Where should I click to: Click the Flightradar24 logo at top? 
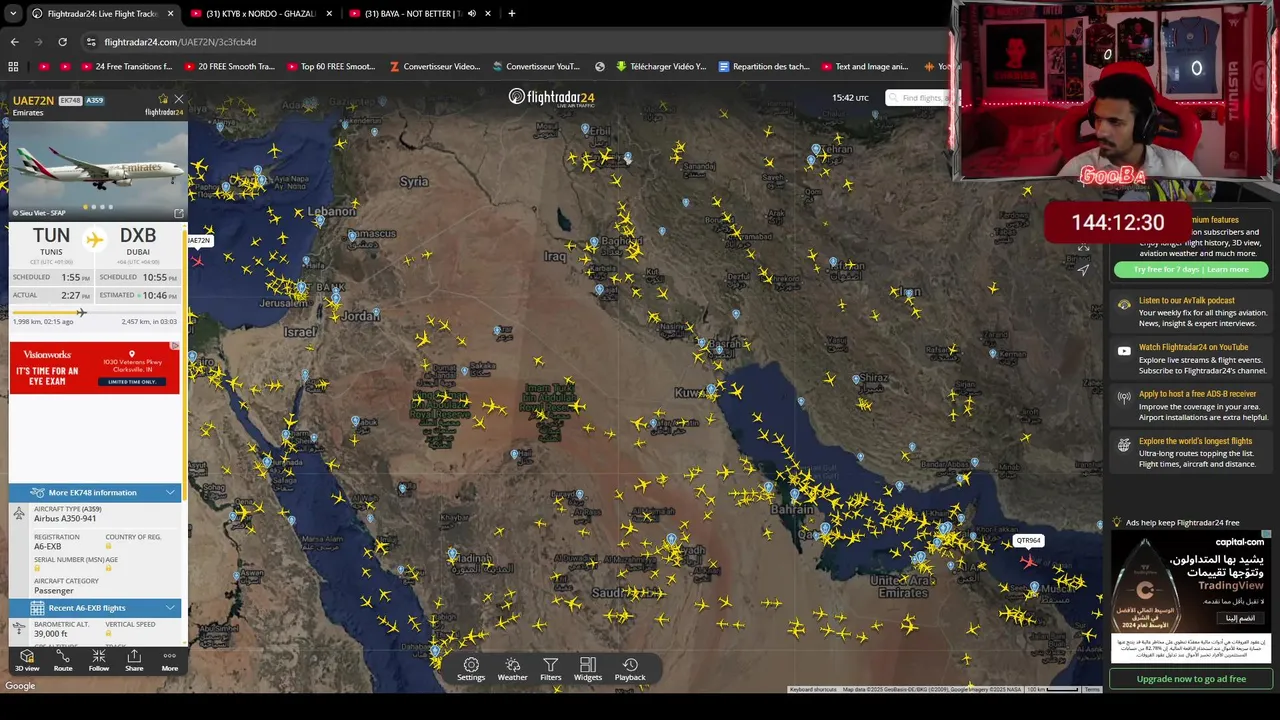(x=551, y=97)
